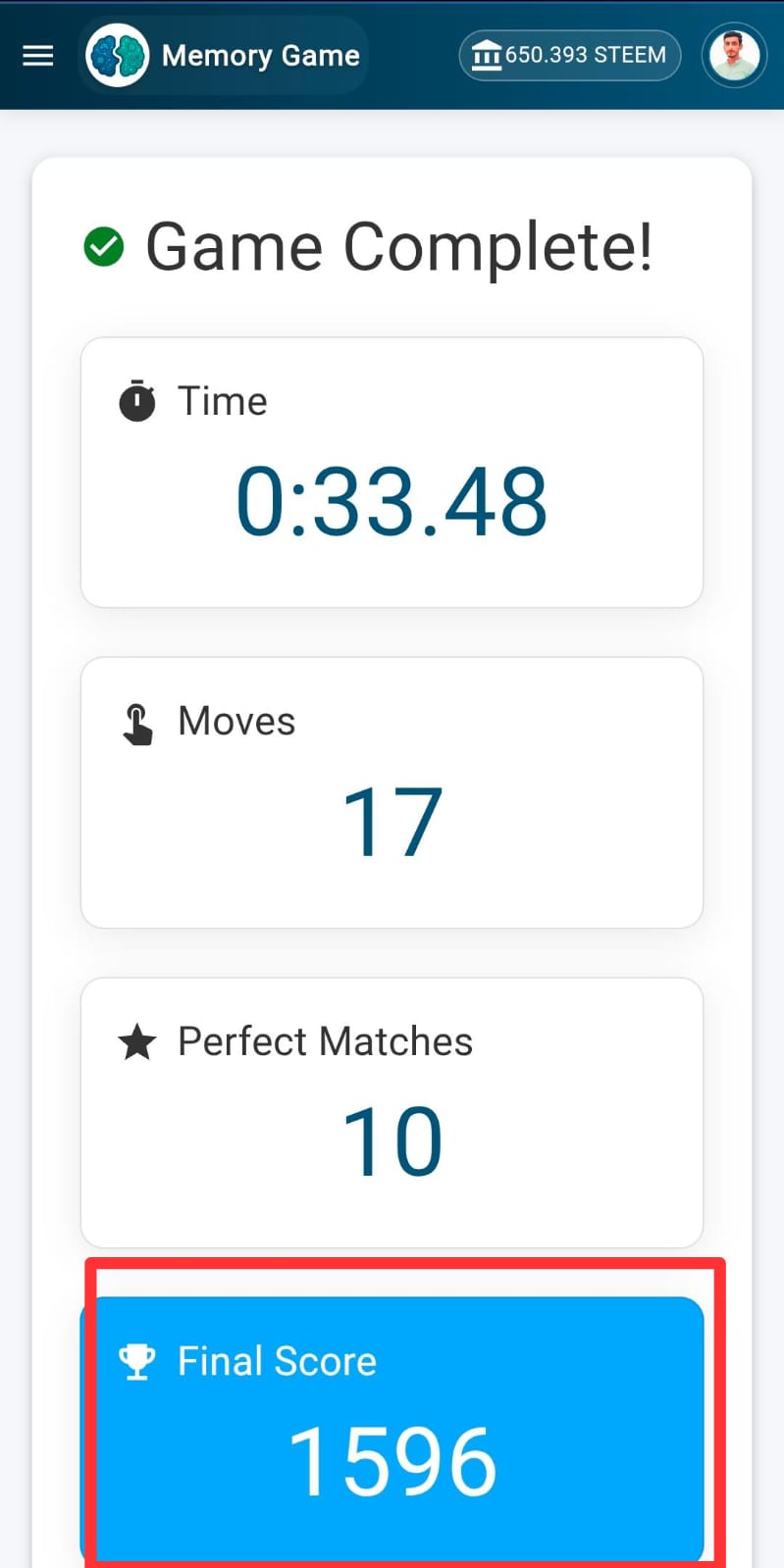Viewport: 784px width, 1568px height.
Task: Click the stopwatch icon next to Time
Action: [137, 401]
